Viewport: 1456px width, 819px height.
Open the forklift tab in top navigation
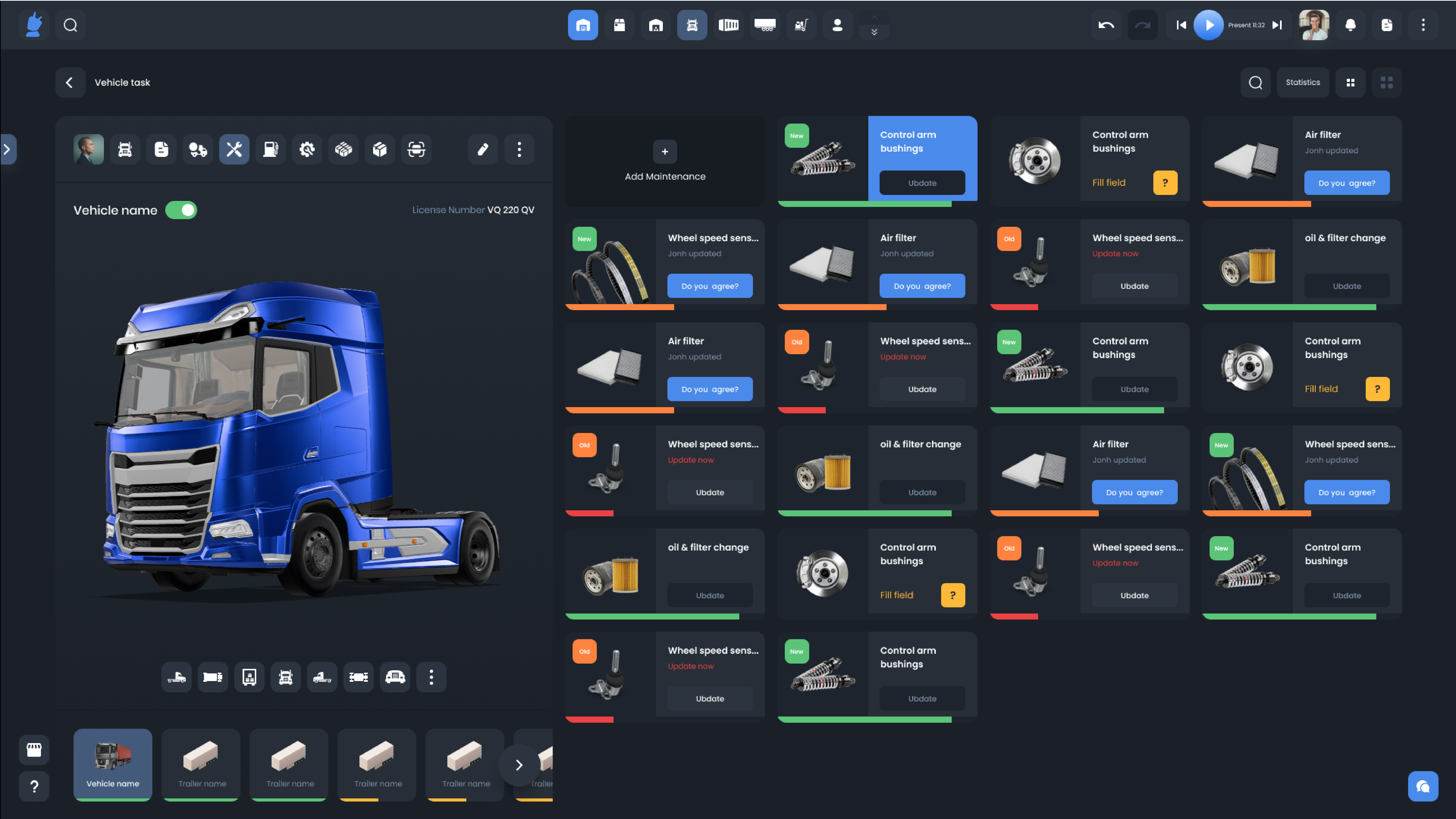[x=802, y=25]
